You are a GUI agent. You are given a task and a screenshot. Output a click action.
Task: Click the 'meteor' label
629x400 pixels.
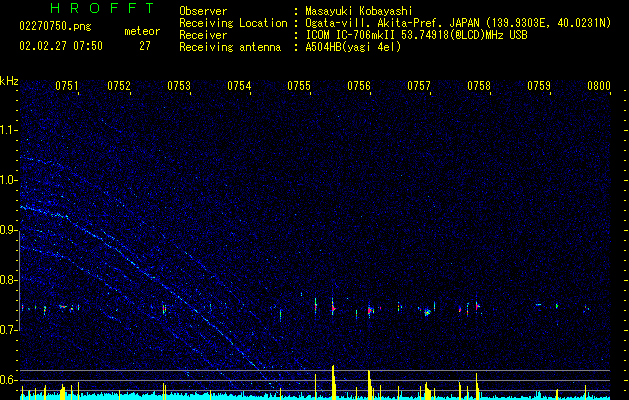point(142,31)
